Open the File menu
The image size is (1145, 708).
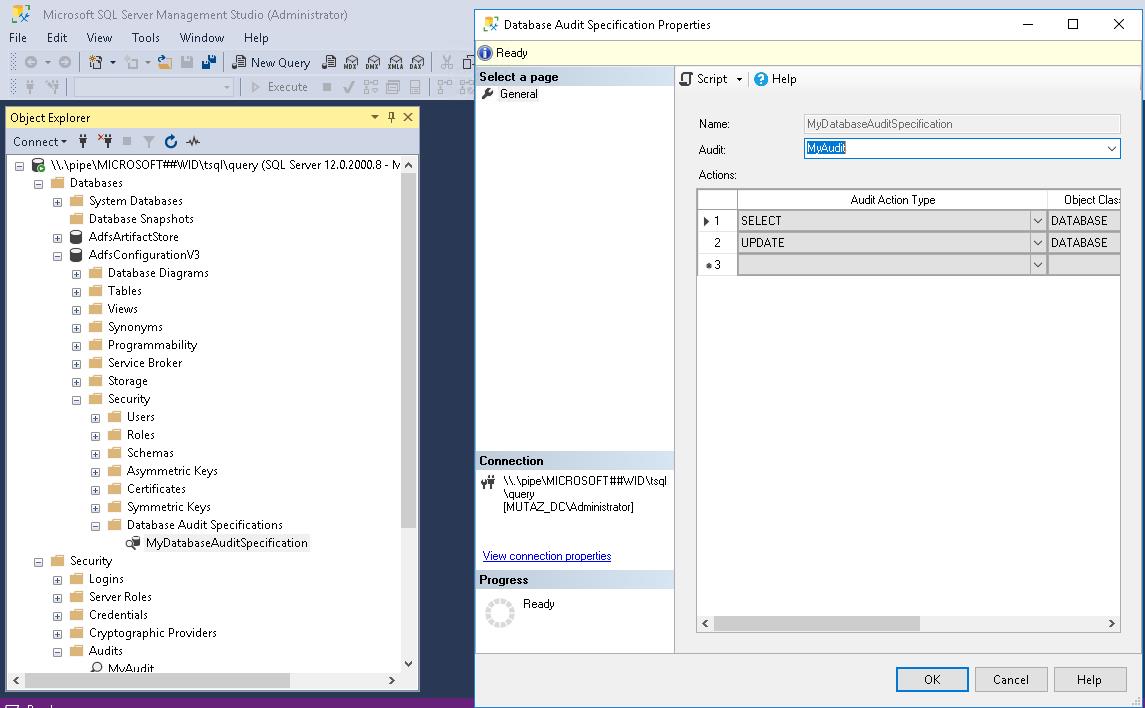pyautogui.click(x=18, y=38)
